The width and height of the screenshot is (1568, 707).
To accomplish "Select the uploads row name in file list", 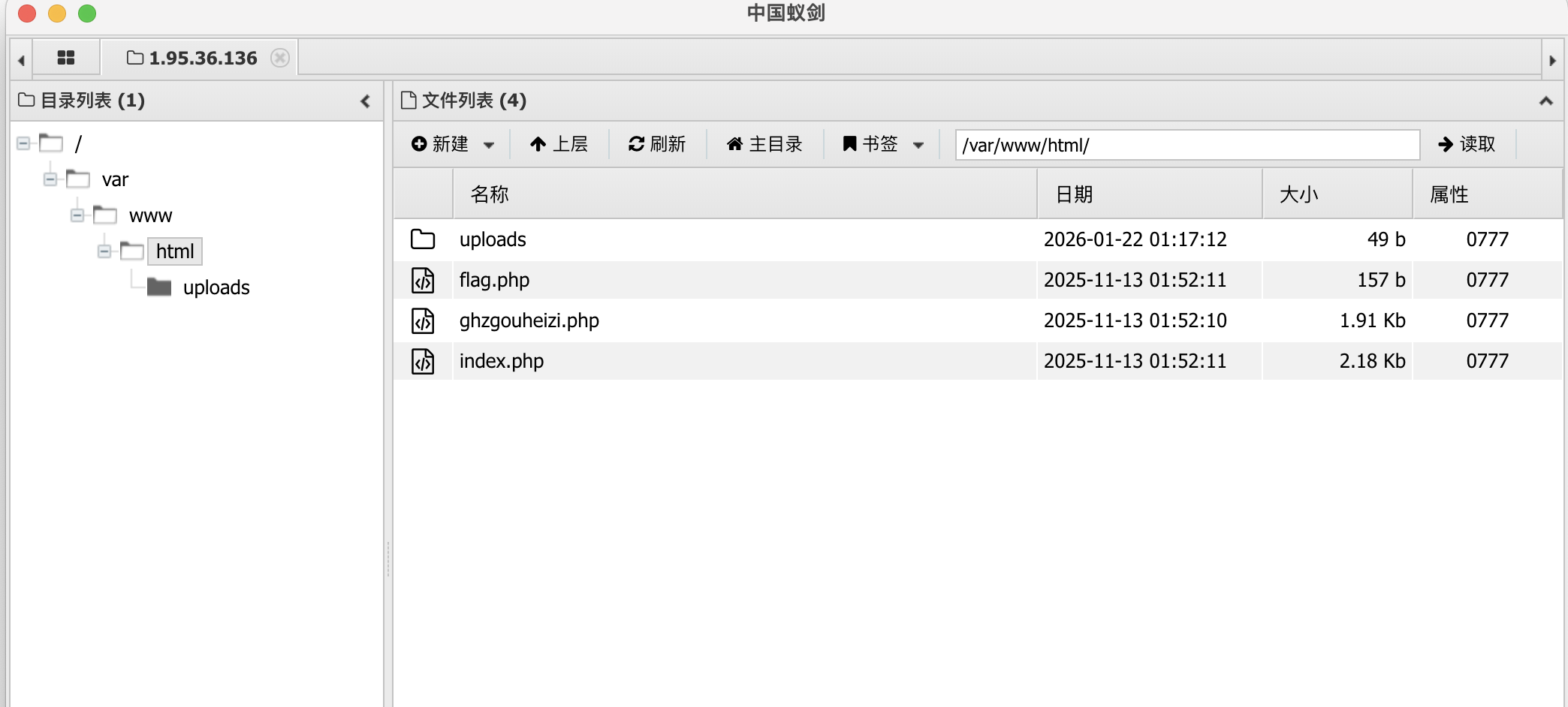I will (x=493, y=239).
